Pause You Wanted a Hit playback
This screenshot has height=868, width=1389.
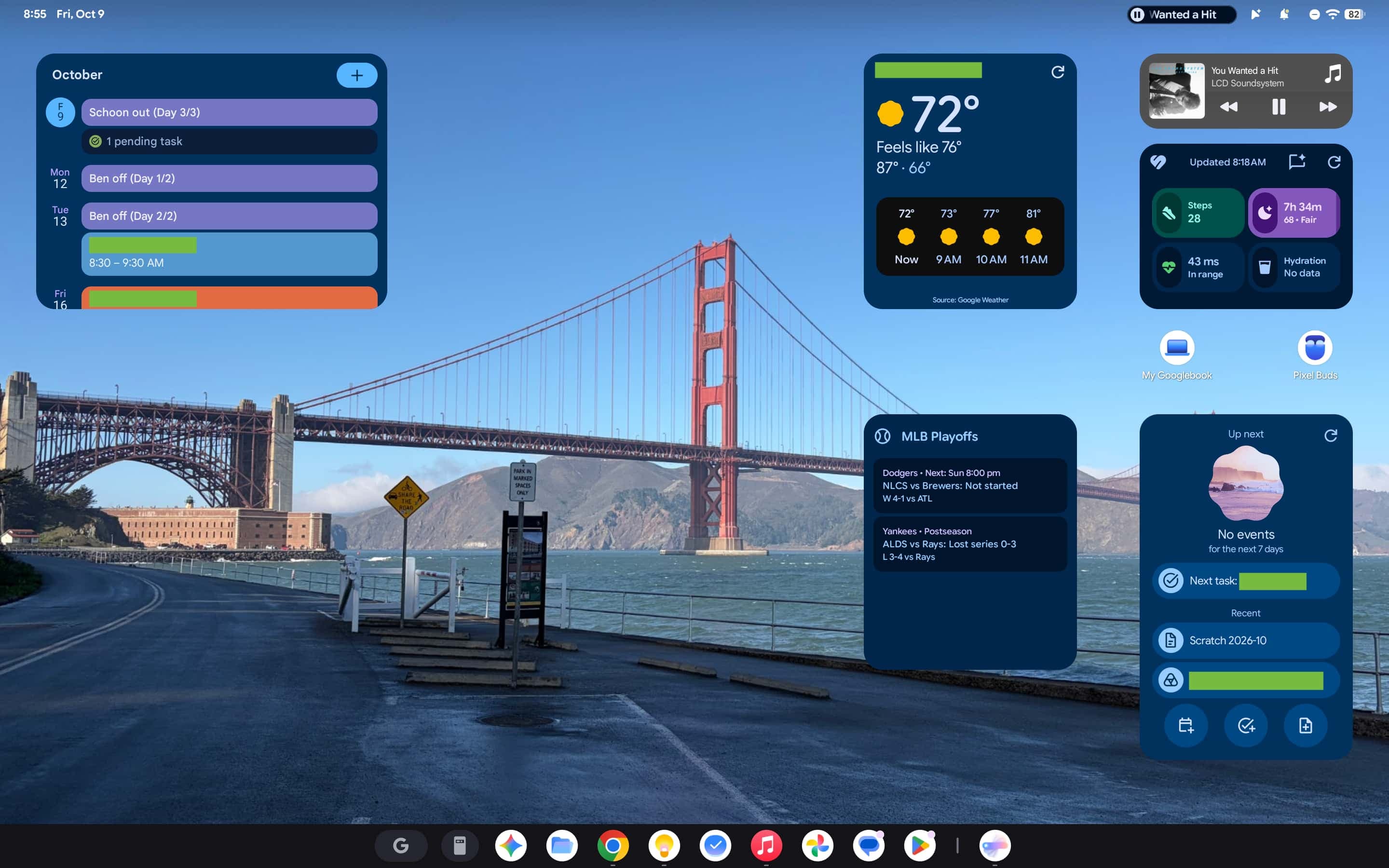1278,107
